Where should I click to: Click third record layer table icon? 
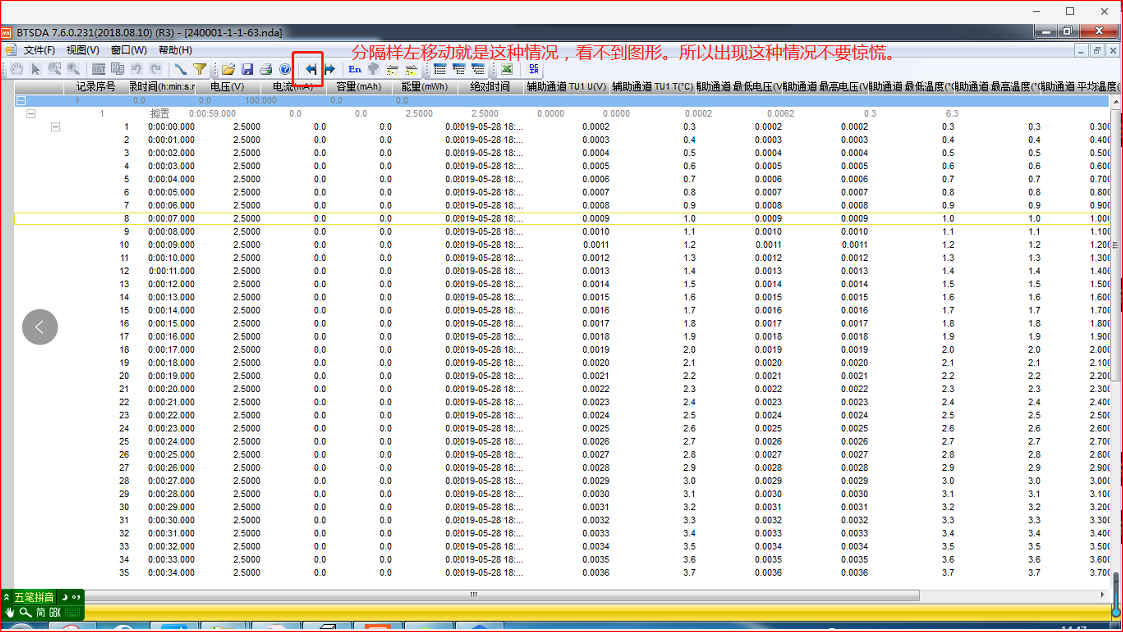tap(478, 69)
